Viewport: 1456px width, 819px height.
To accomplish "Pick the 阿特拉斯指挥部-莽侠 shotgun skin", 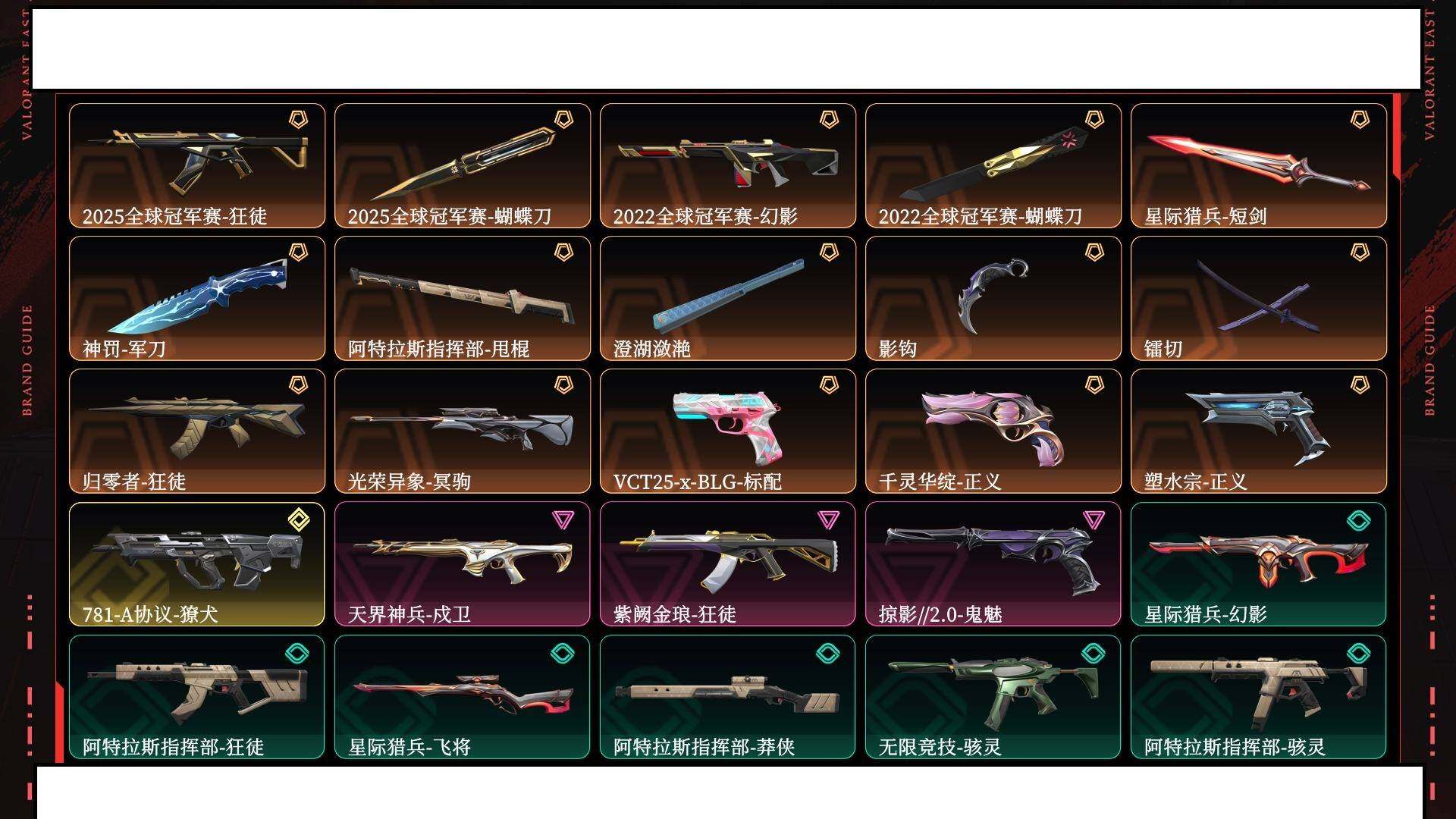I will (x=728, y=696).
